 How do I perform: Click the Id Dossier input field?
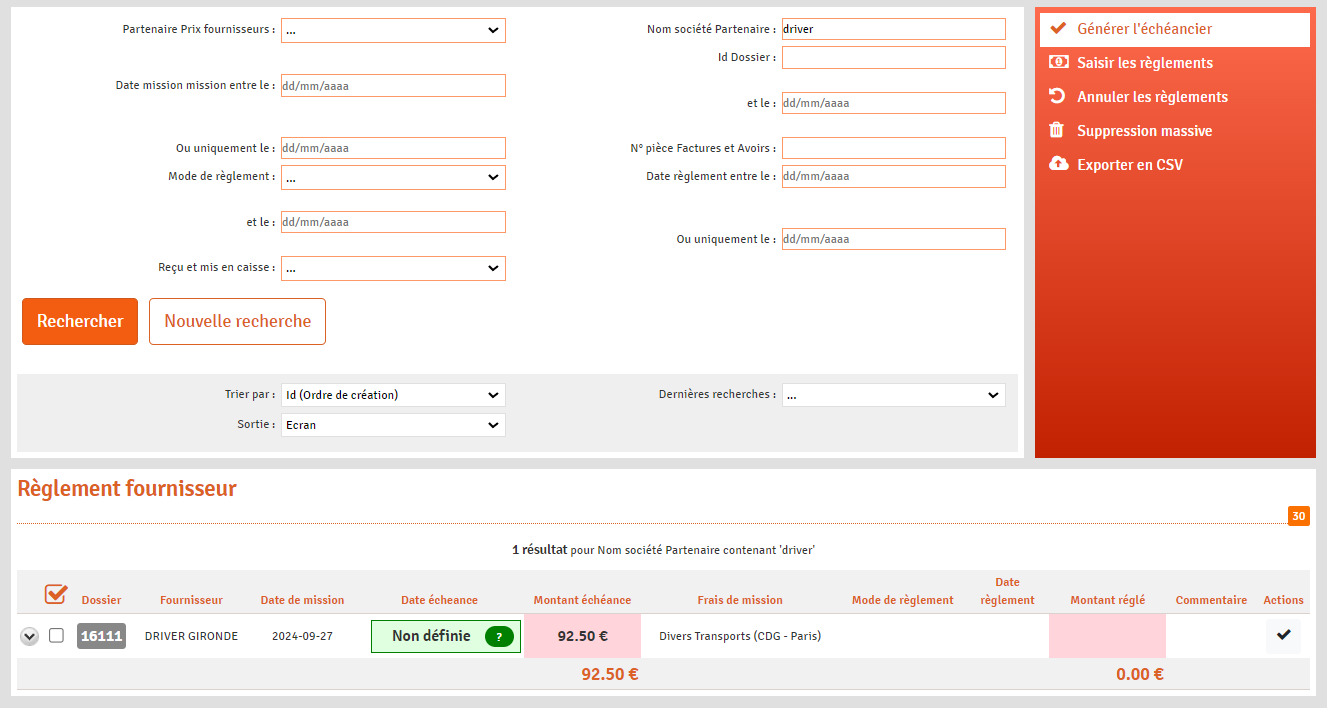click(x=893, y=58)
